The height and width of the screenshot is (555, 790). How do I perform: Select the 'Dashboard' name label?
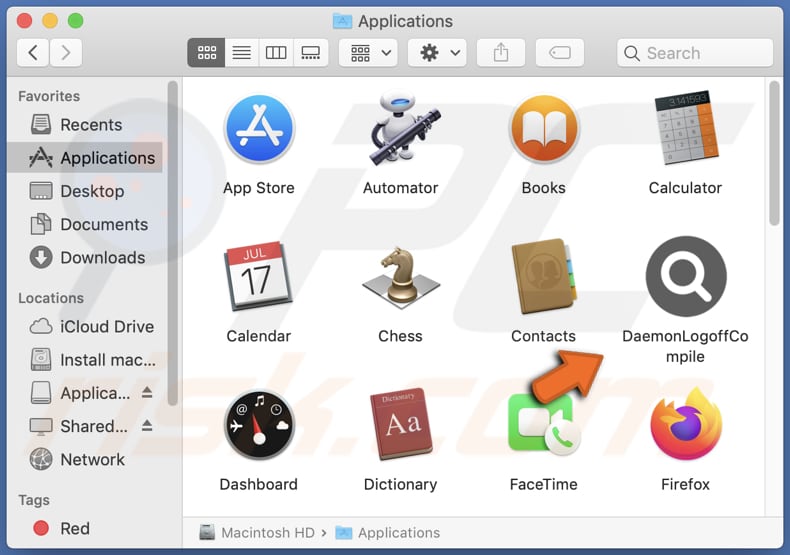(258, 484)
